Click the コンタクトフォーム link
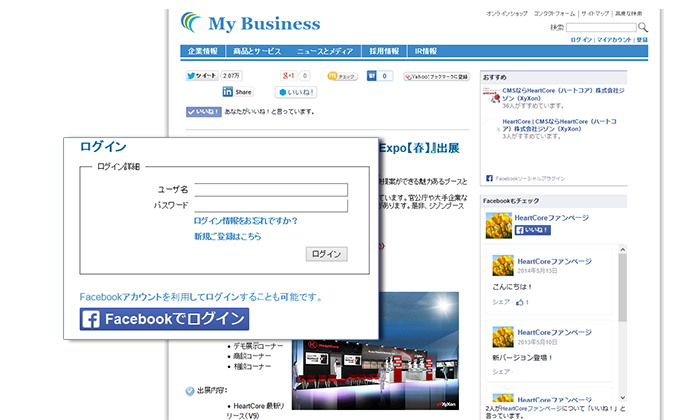Screen dimensions: 700x420 click(x=554, y=14)
